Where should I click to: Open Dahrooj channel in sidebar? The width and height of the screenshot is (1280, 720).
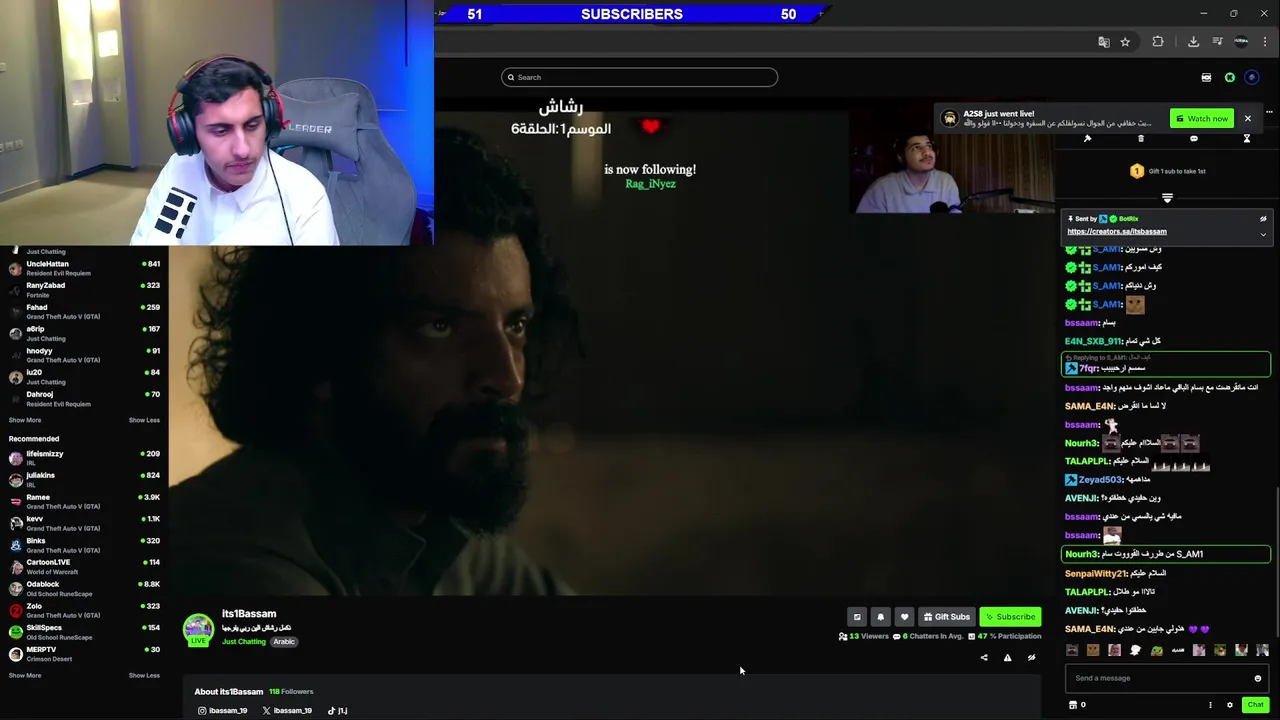point(84,399)
